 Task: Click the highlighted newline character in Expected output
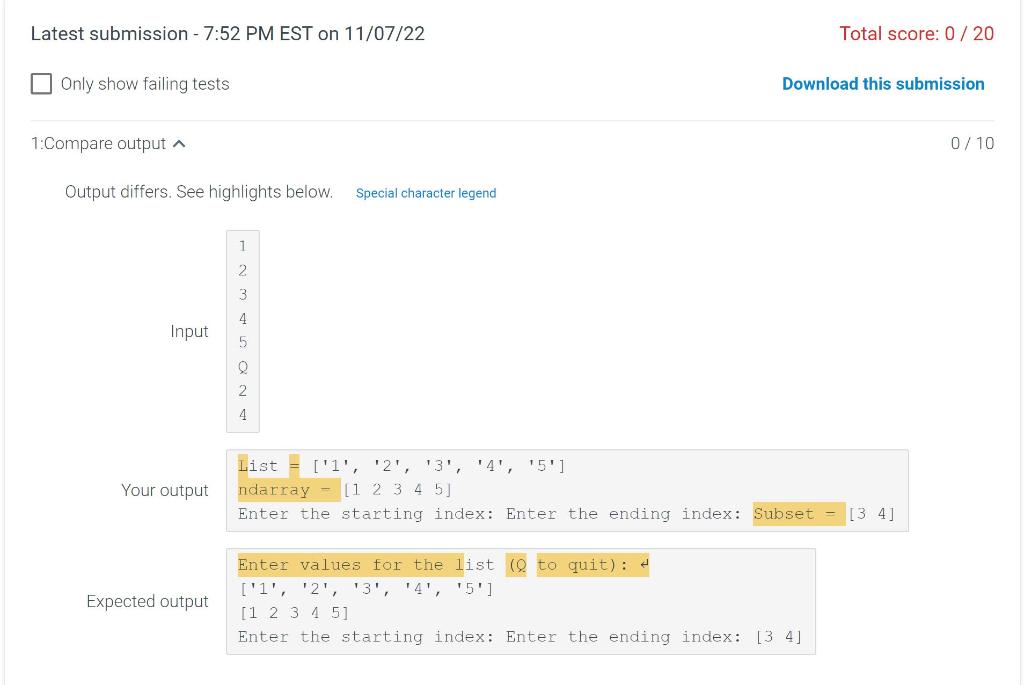[x=645, y=564]
